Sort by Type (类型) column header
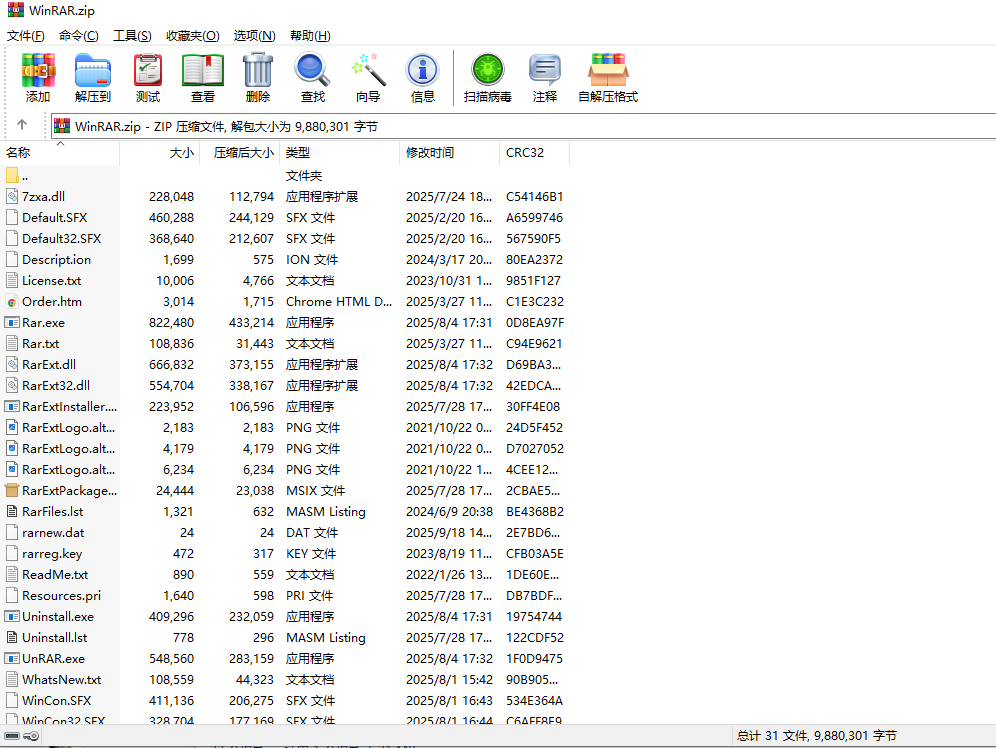This screenshot has width=996, height=748. tap(340, 152)
